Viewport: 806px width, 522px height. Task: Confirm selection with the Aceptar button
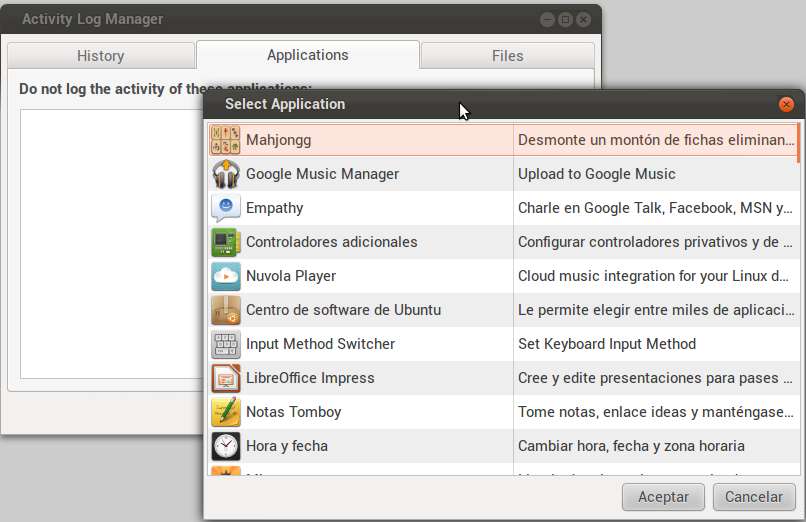pyautogui.click(x=663, y=497)
